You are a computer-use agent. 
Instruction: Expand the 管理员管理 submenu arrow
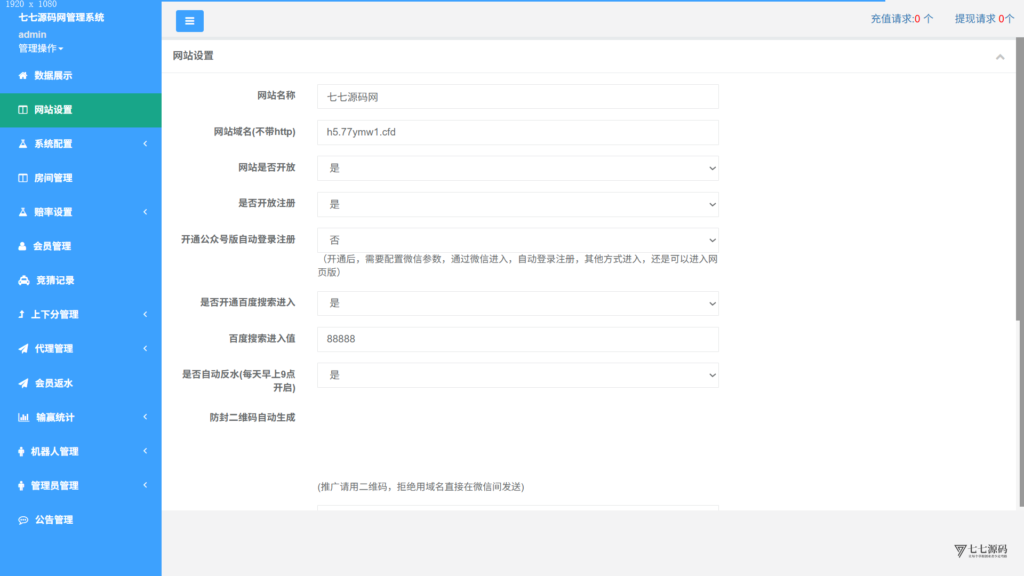[145, 485]
